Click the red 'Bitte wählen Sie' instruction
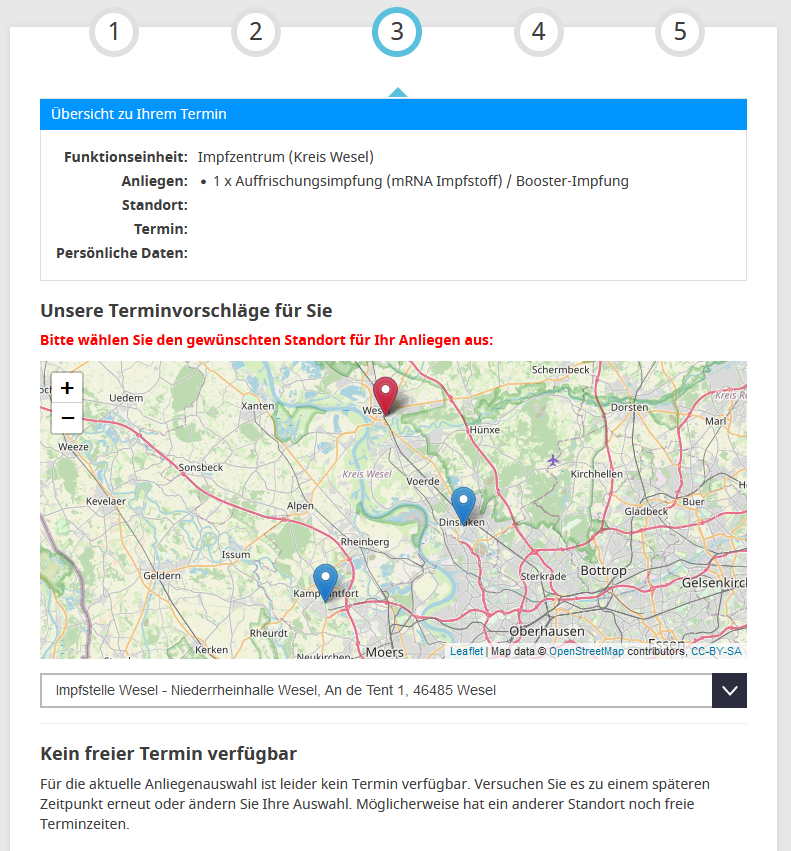791x851 pixels. (x=267, y=340)
